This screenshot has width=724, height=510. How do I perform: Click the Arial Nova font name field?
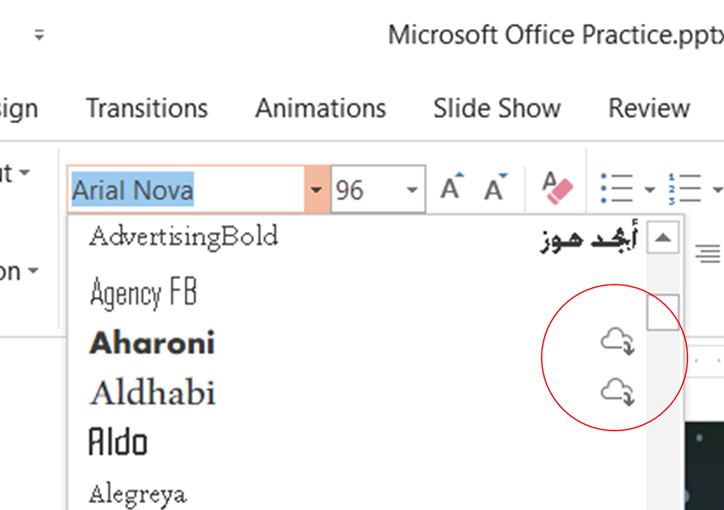click(x=186, y=189)
